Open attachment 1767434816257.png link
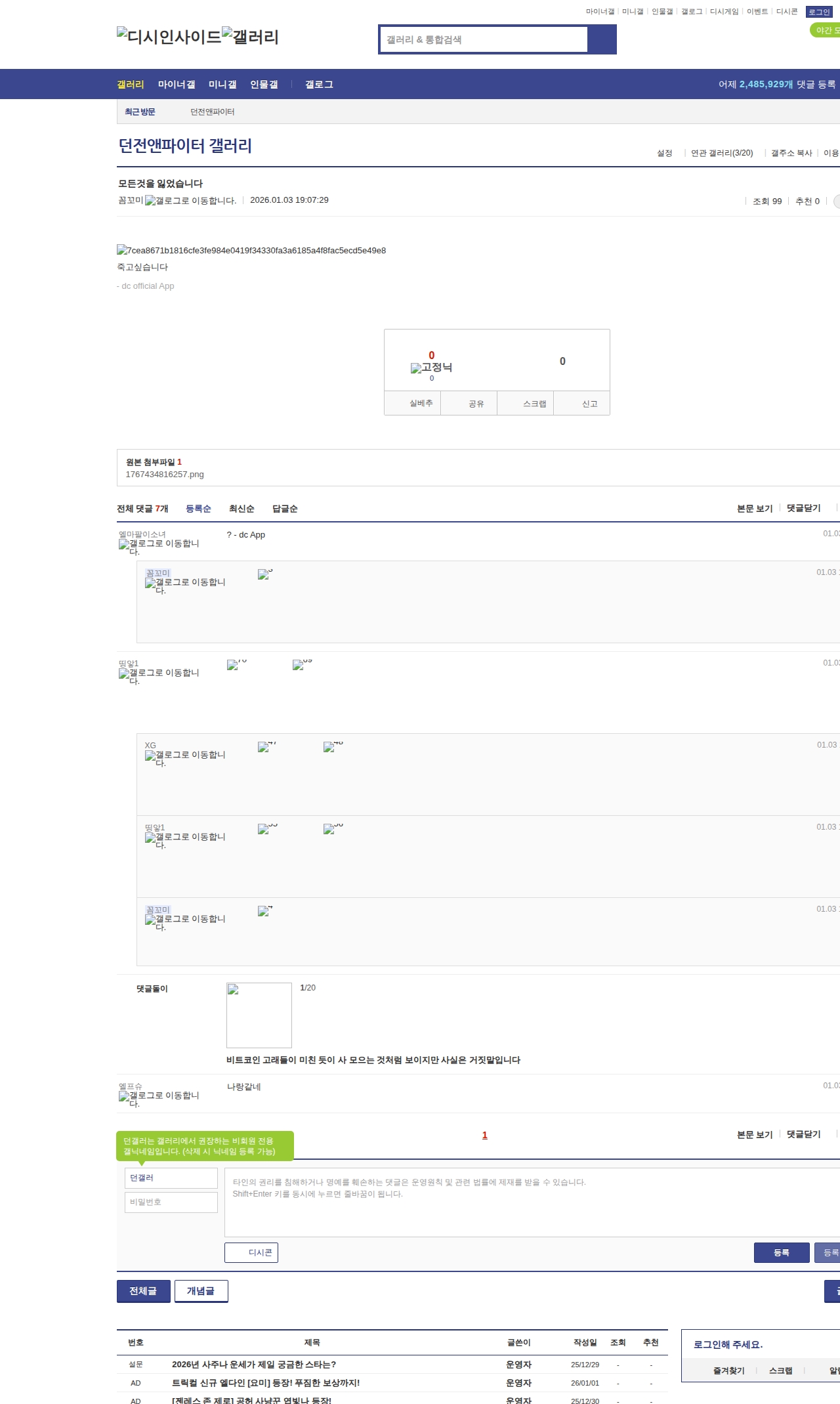This screenshot has width=840, height=1404. pyautogui.click(x=165, y=475)
